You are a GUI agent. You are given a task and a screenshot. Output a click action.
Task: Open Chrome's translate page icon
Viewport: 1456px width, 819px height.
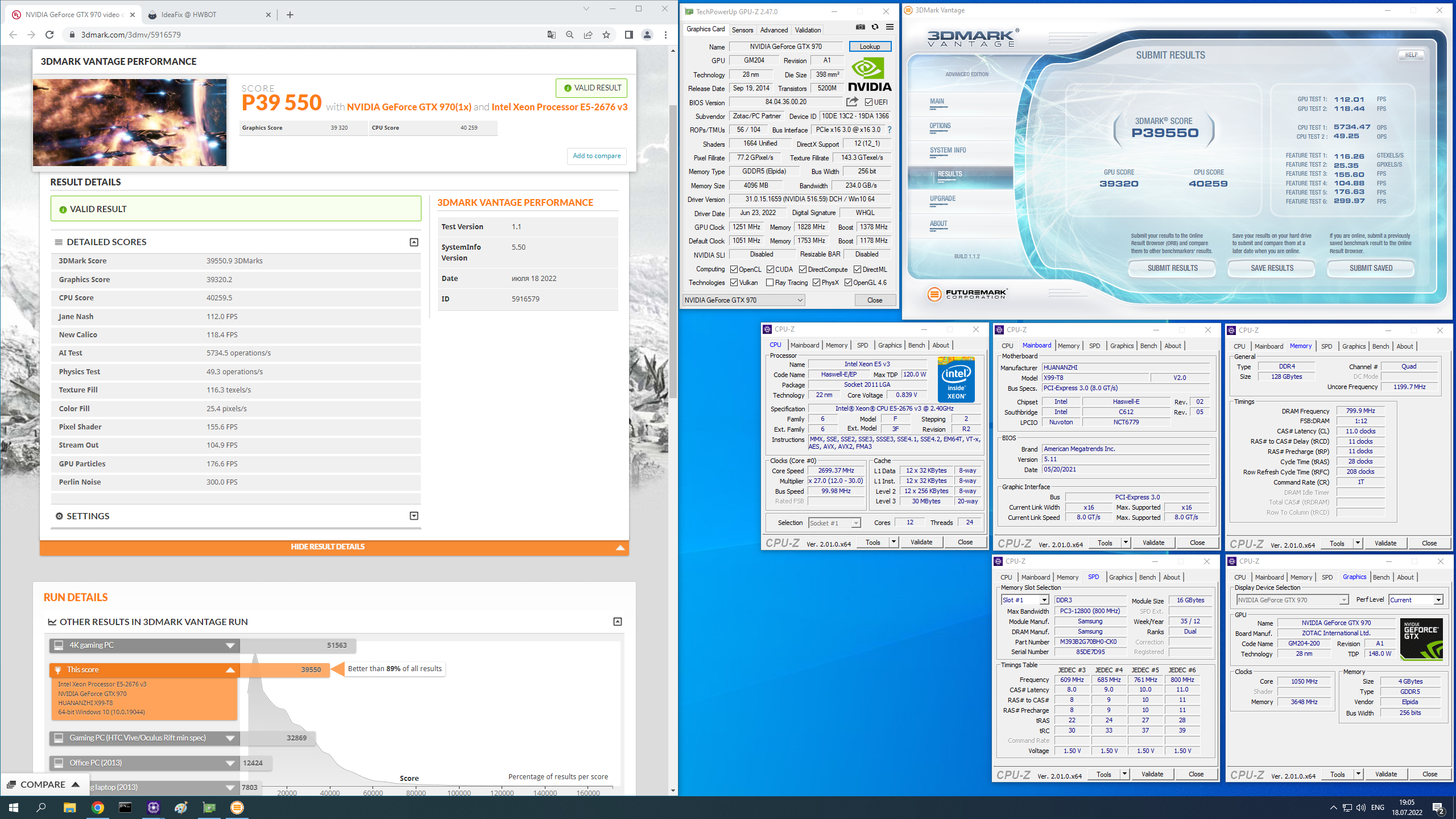click(x=551, y=35)
